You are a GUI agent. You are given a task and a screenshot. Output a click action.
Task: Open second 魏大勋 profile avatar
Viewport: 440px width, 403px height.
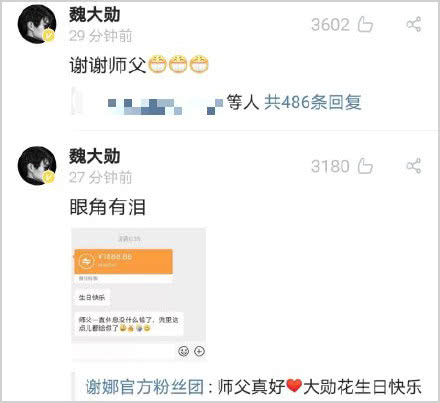tap(37, 166)
